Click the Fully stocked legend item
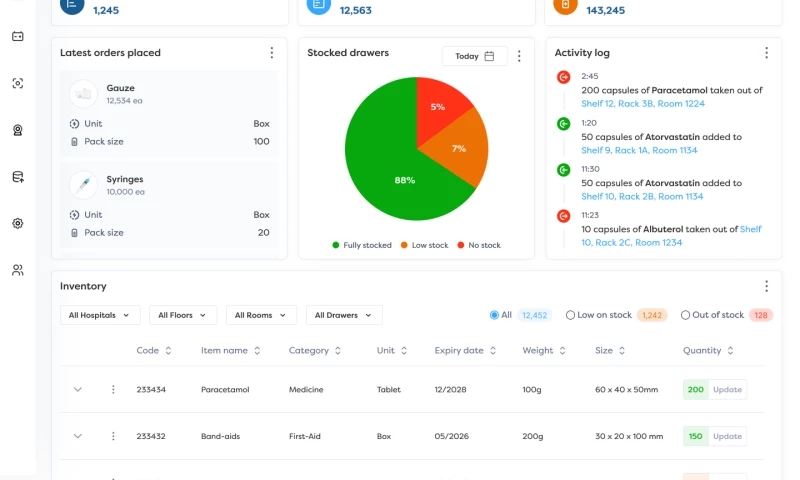The height and width of the screenshot is (480, 800). (362, 245)
